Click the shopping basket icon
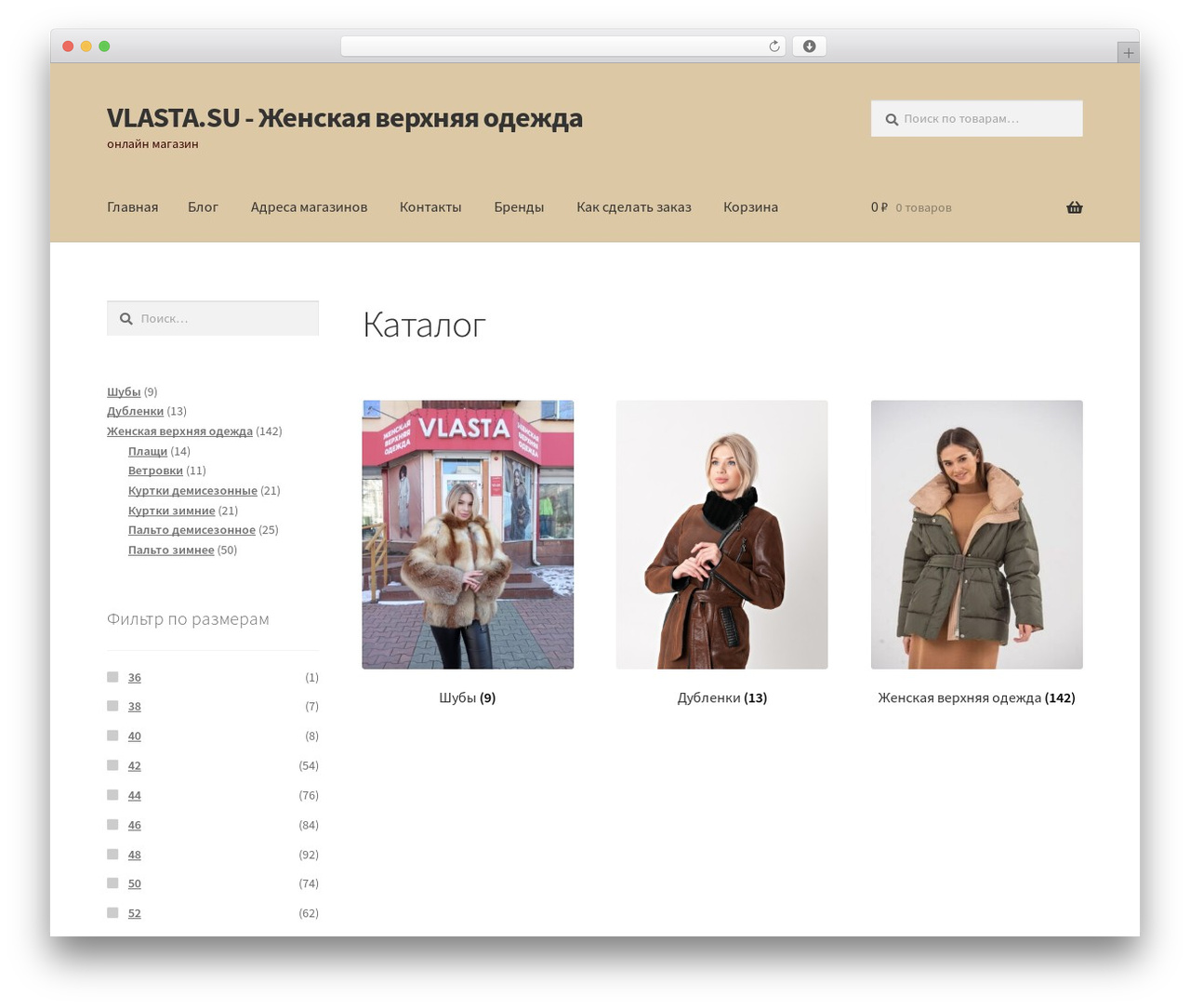Screen dimensions: 1190x1008 (1074, 207)
